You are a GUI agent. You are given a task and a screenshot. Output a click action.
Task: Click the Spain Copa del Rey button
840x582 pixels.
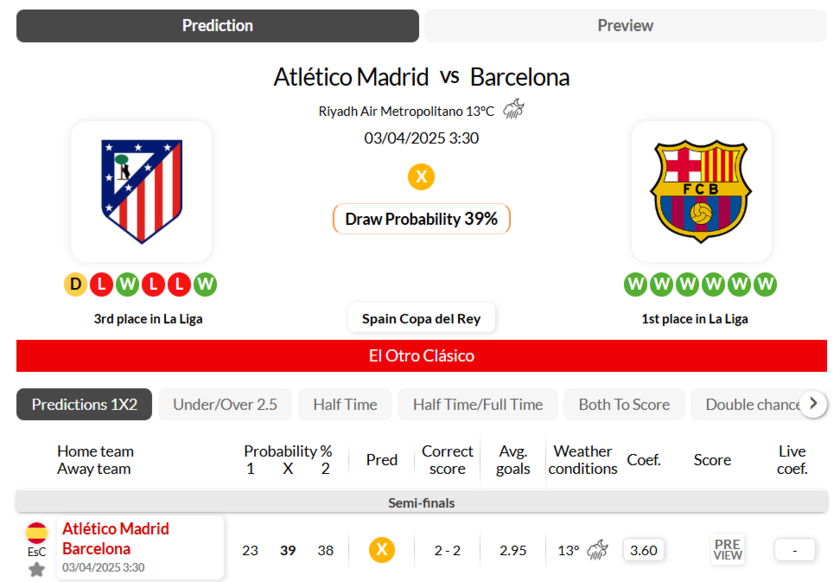[421, 318]
